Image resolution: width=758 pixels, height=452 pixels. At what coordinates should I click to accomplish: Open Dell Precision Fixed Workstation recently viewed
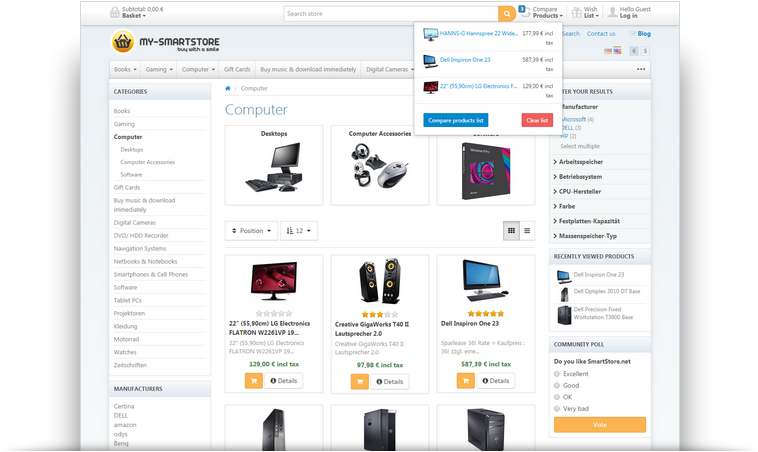(x=603, y=313)
